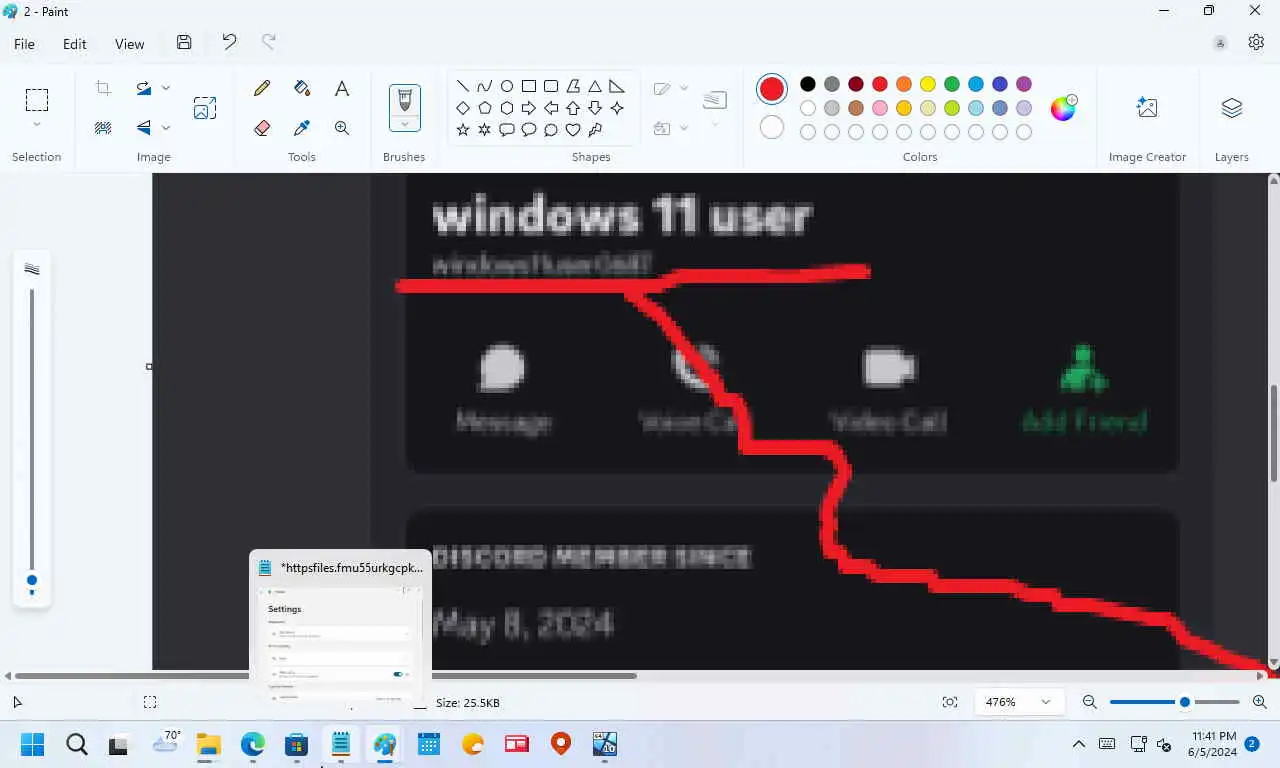Viewport: 1280px width, 768px height.
Task: Expand the Brushes dropdown arrow
Action: [x=405, y=124]
